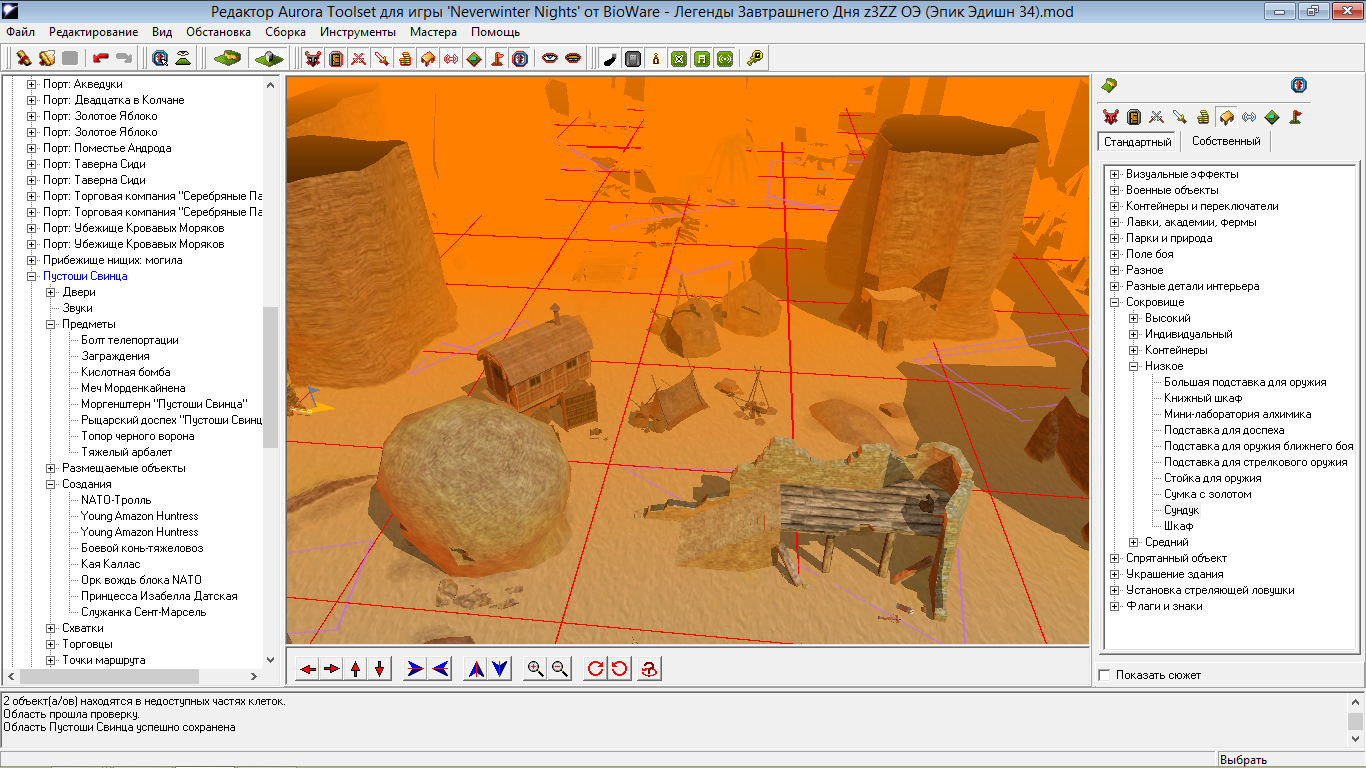Image resolution: width=1366 pixels, height=768 pixels.
Task: Toggle the Creatures demon icon in the main toolbar
Action: 313,59
